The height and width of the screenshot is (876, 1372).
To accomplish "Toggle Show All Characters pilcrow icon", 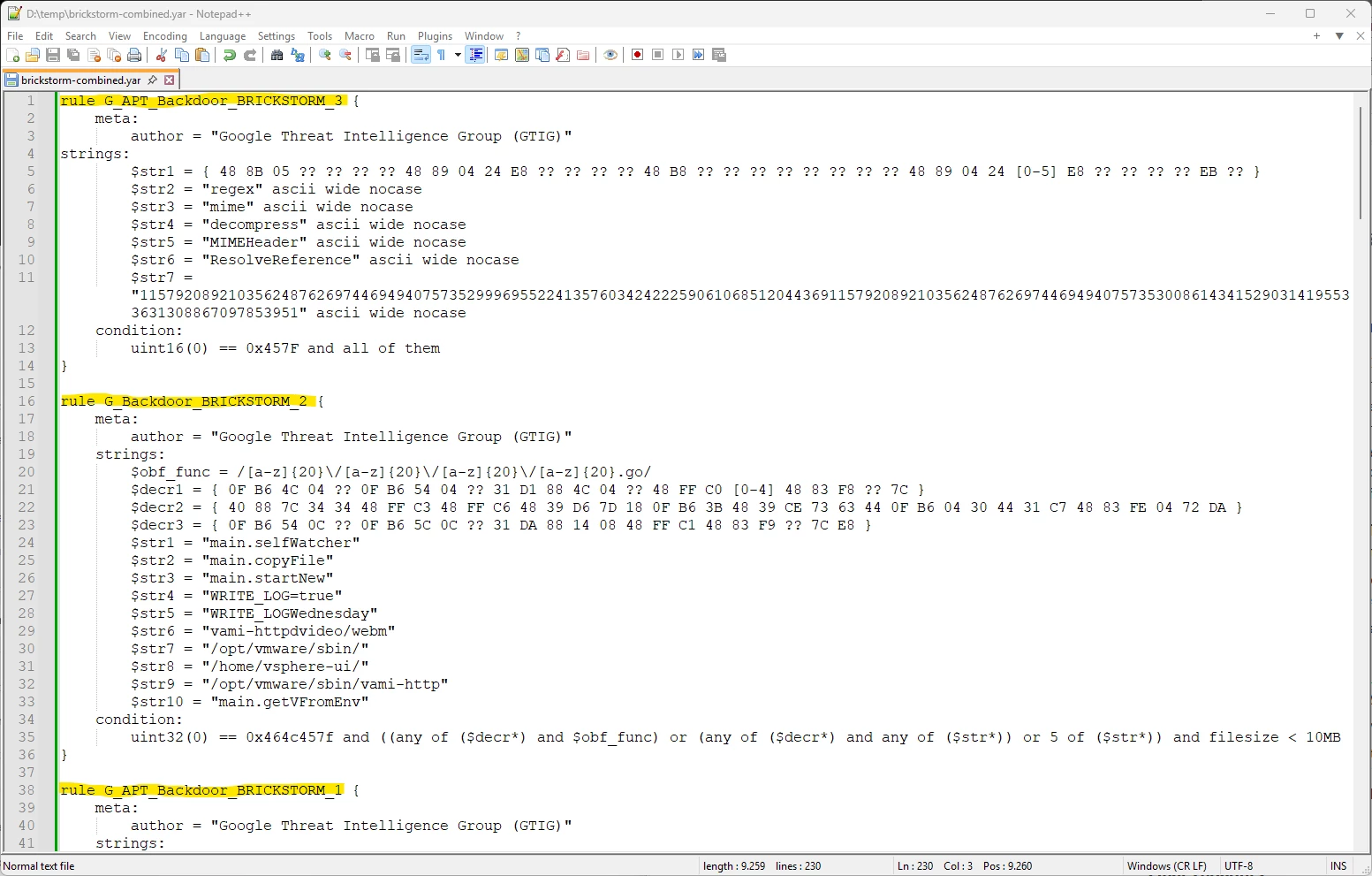I will [441, 55].
